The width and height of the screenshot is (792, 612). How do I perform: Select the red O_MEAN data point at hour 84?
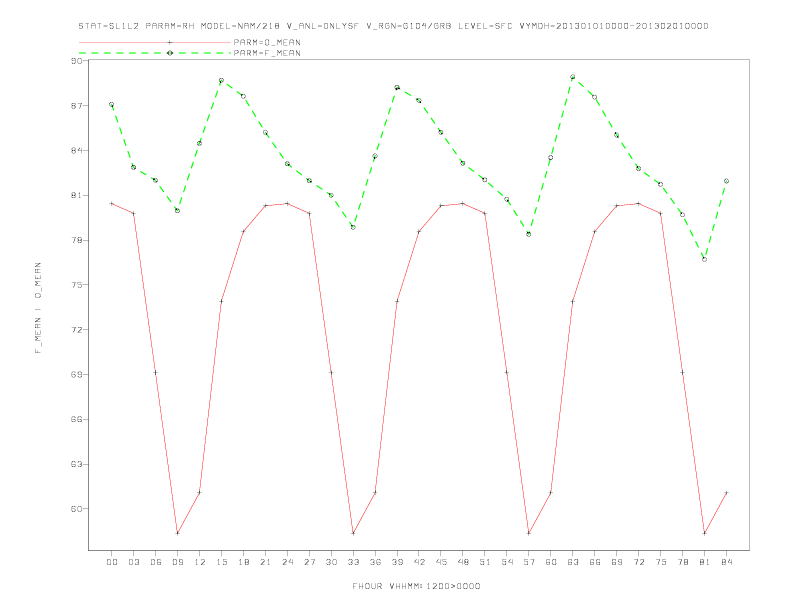[726, 492]
